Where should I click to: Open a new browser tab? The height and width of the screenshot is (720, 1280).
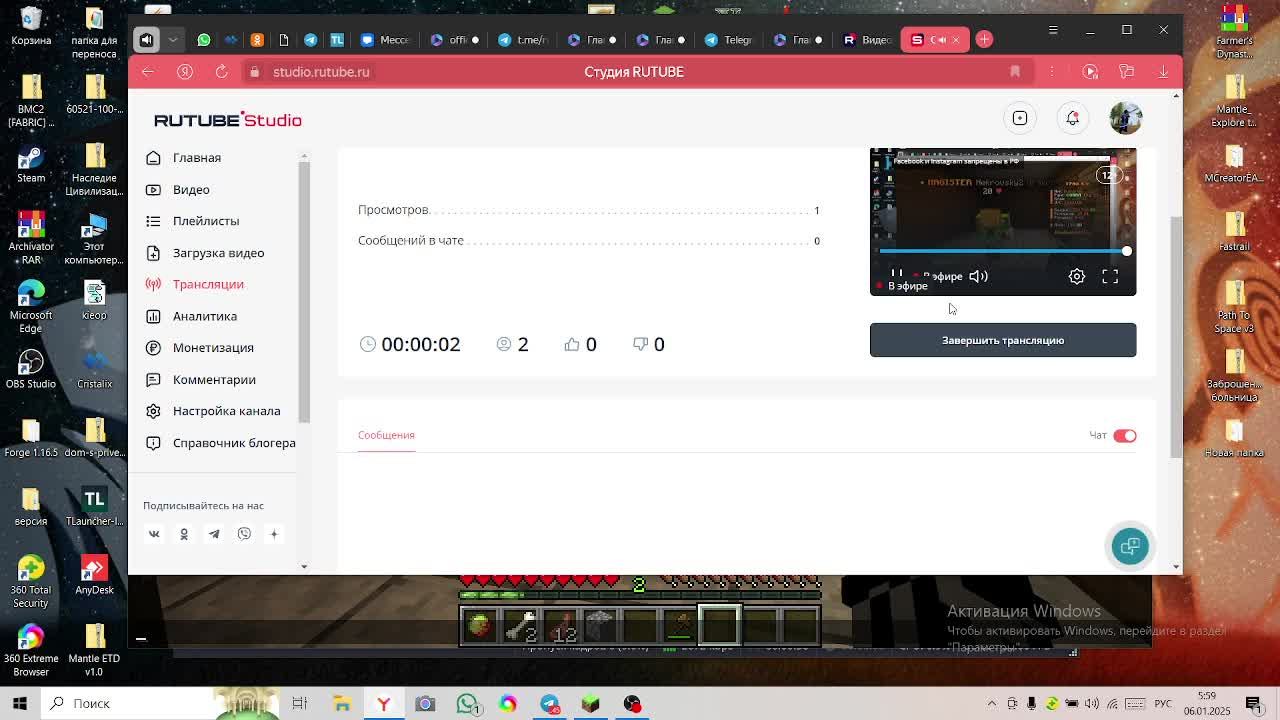(x=984, y=39)
